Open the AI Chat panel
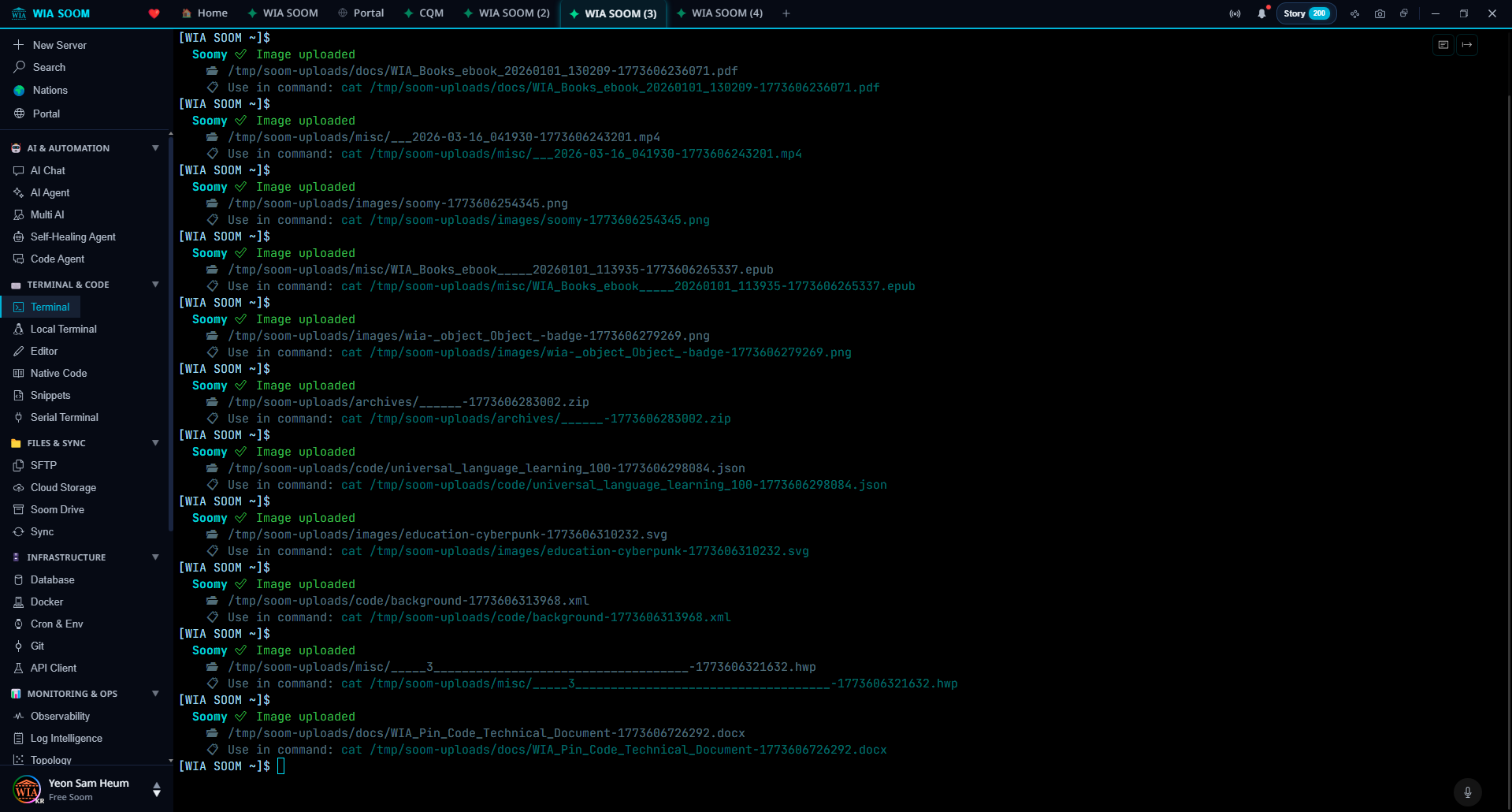 click(47, 170)
